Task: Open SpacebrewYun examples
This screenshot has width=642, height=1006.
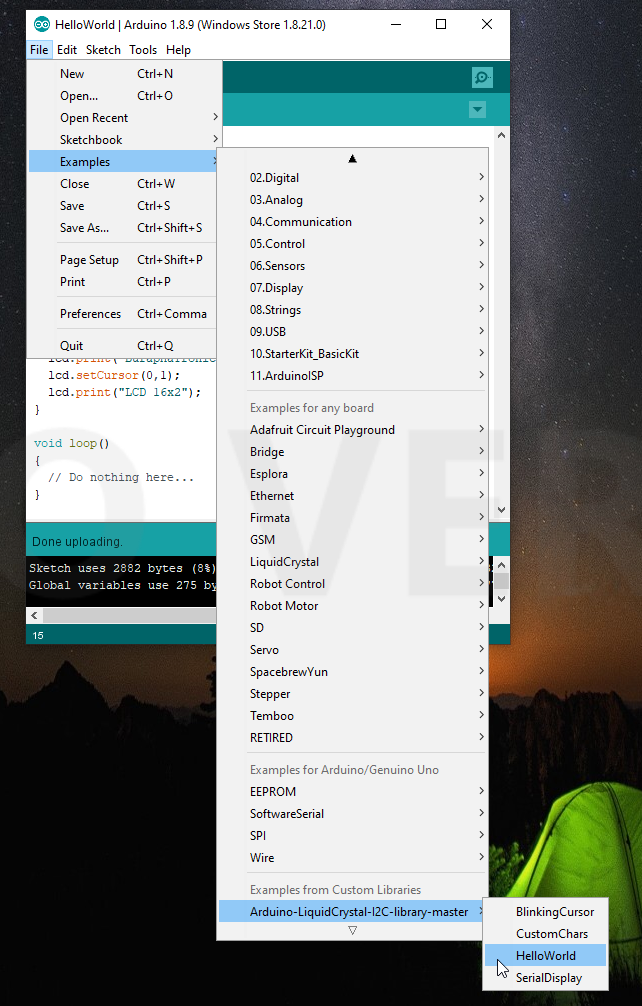Action: click(352, 671)
